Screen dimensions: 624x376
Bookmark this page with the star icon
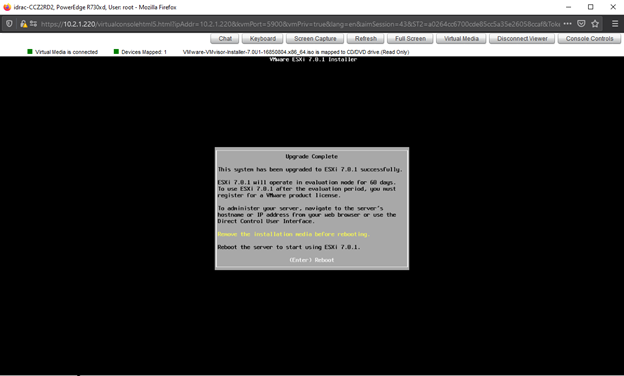[x=595, y=24]
